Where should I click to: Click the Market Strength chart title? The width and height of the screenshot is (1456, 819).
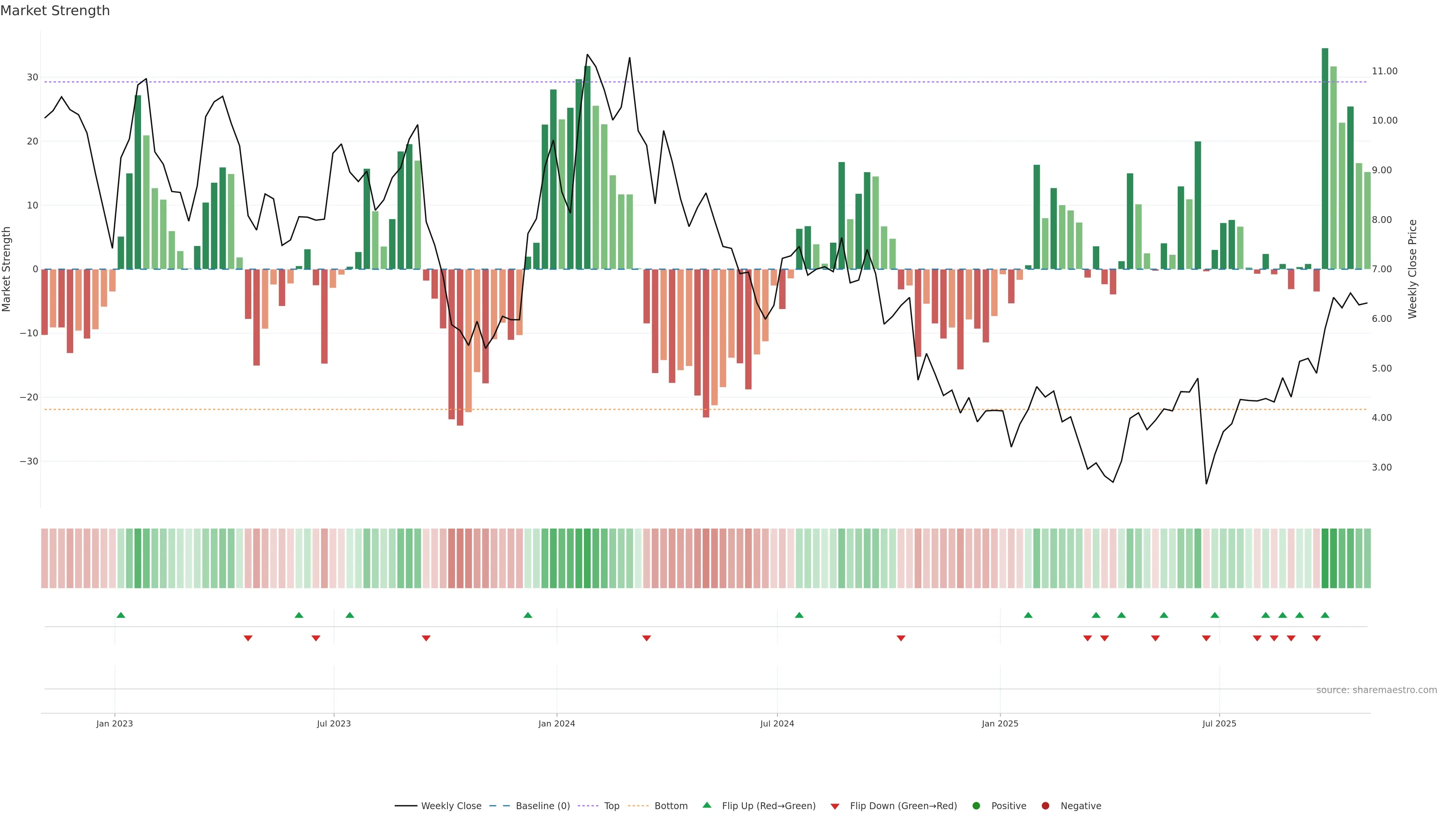coord(55,11)
